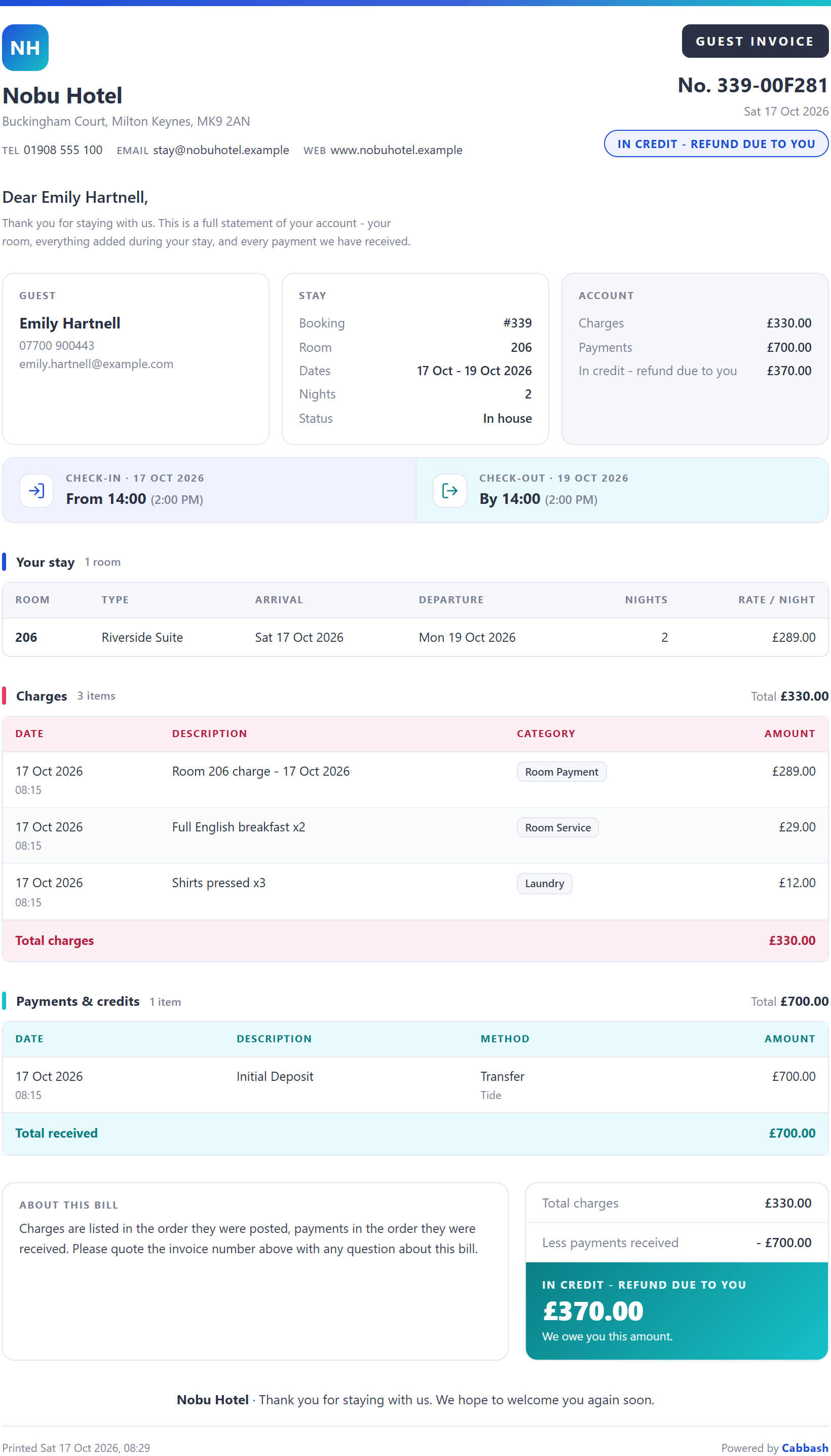The height and width of the screenshot is (1456, 831).
Task: Open the stay@nobuhotel.example email address
Action: pos(221,150)
